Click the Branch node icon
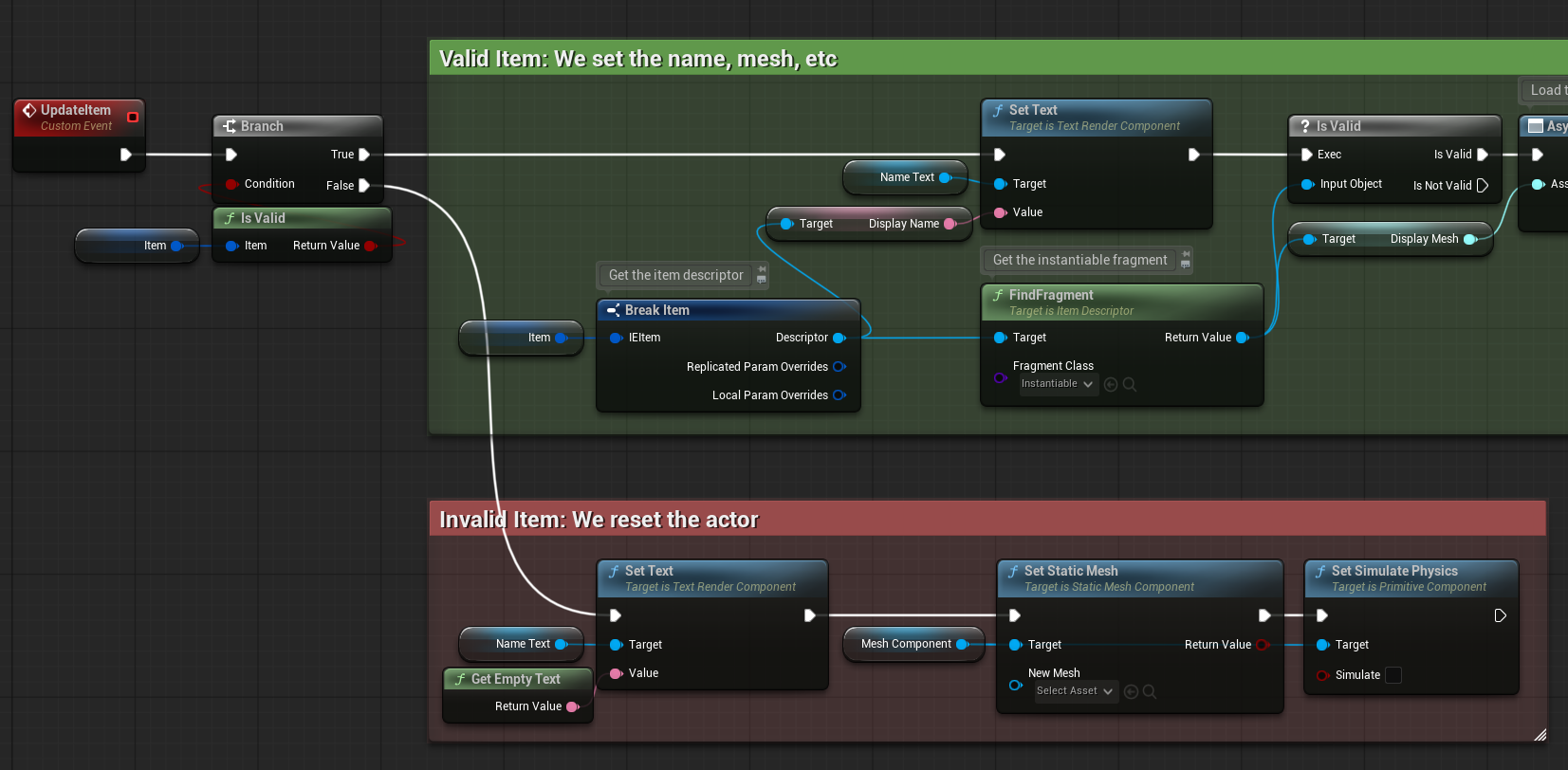 click(229, 126)
